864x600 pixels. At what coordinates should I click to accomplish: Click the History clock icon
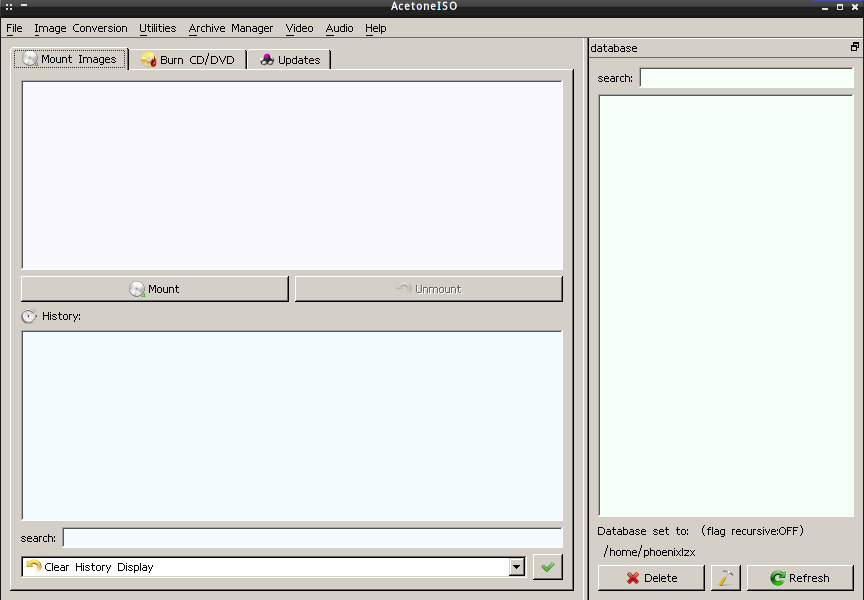(x=29, y=316)
